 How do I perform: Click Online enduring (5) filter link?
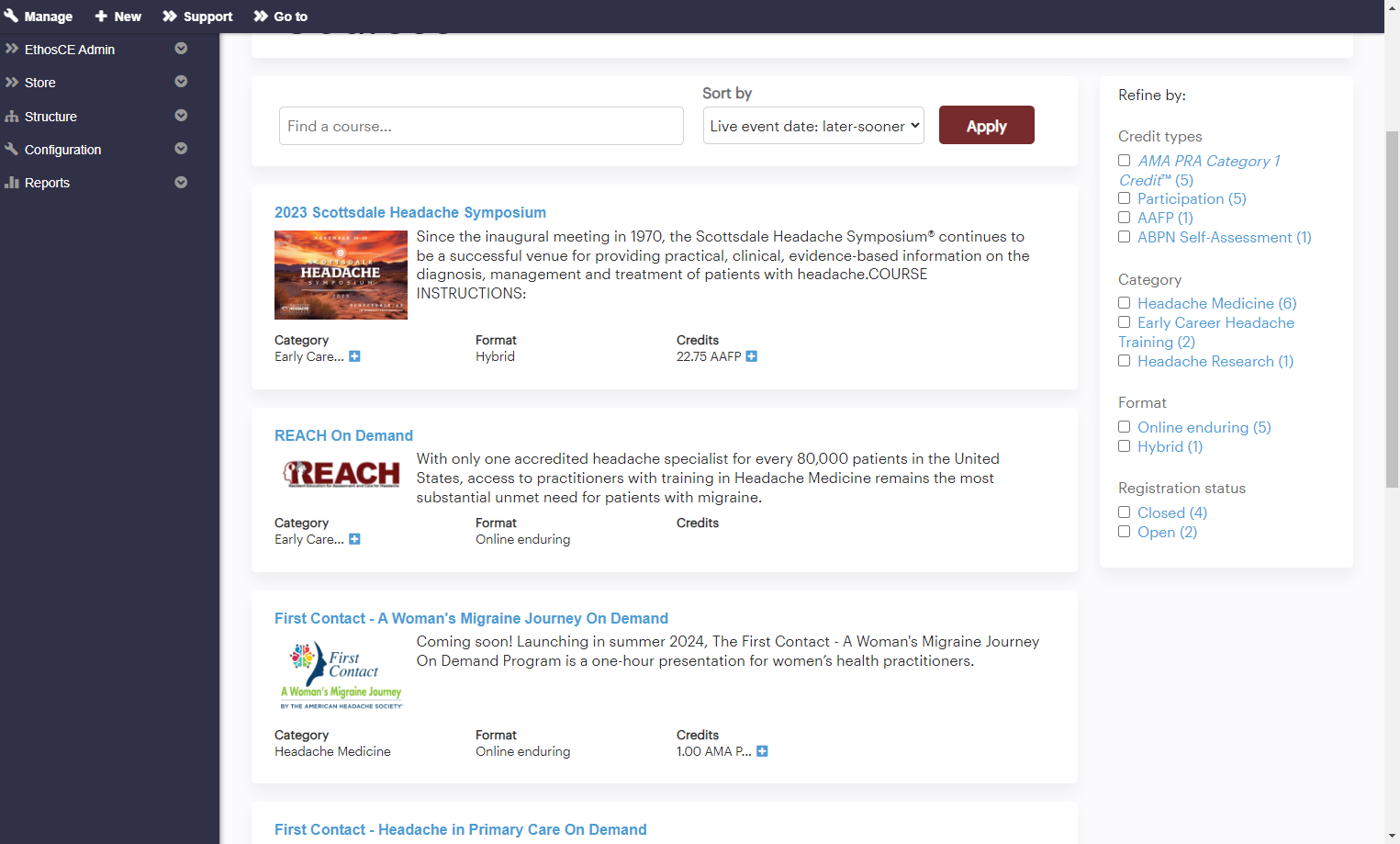(x=1204, y=427)
